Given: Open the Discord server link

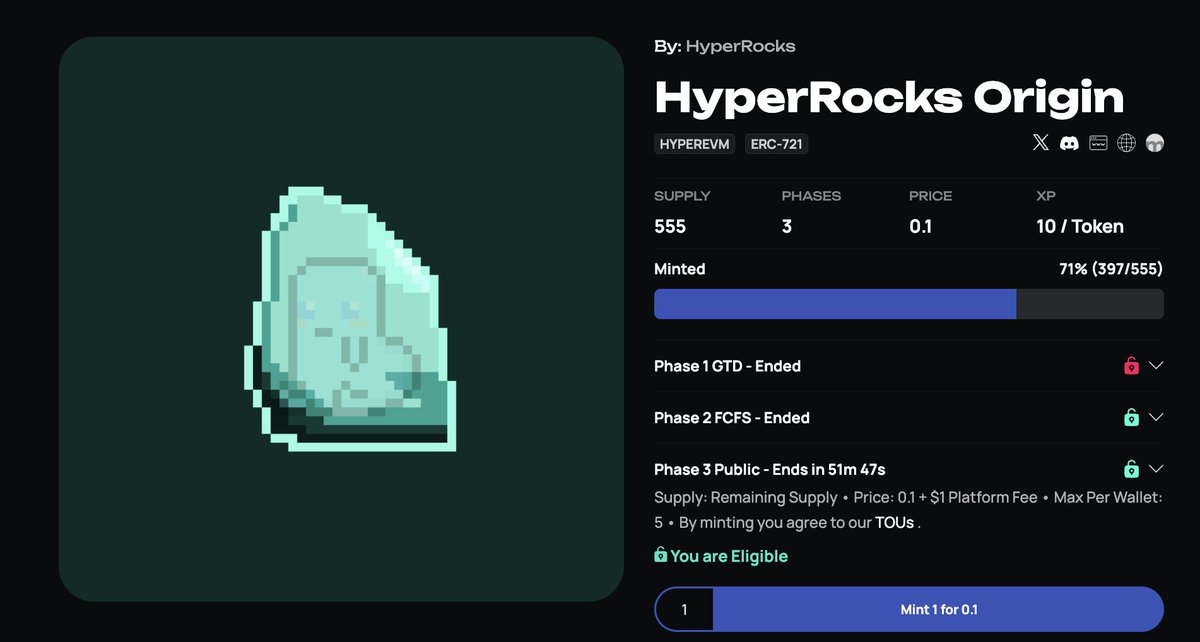Looking at the screenshot, I should pyautogui.click(x=1069, y=144).
